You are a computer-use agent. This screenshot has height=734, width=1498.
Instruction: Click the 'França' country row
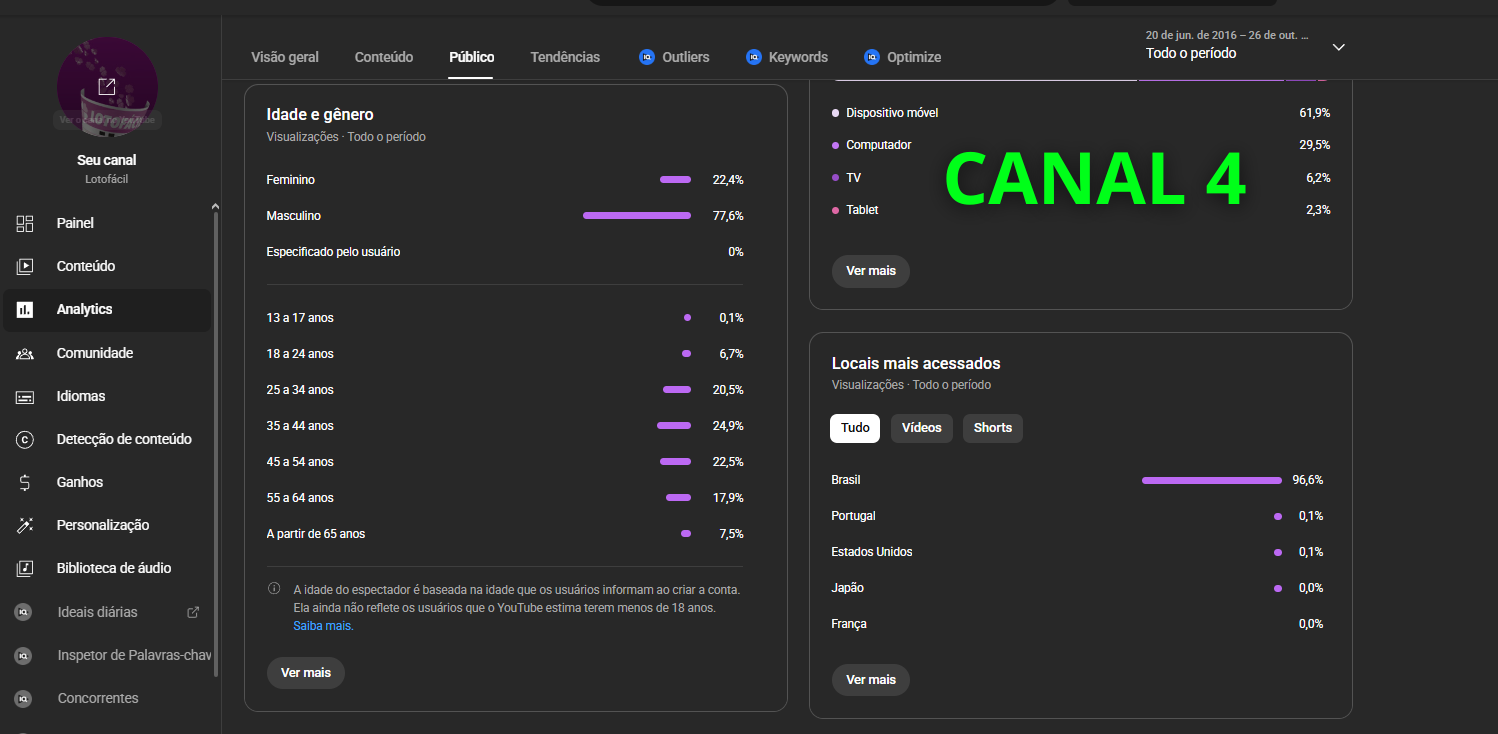[x=1078, y=624]
